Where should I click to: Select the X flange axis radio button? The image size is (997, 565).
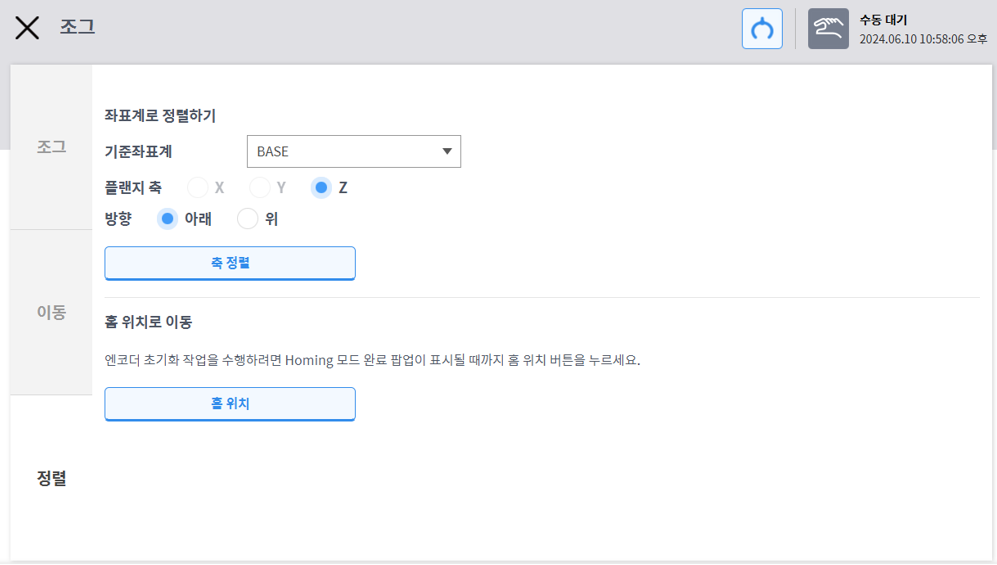[198, 188]
